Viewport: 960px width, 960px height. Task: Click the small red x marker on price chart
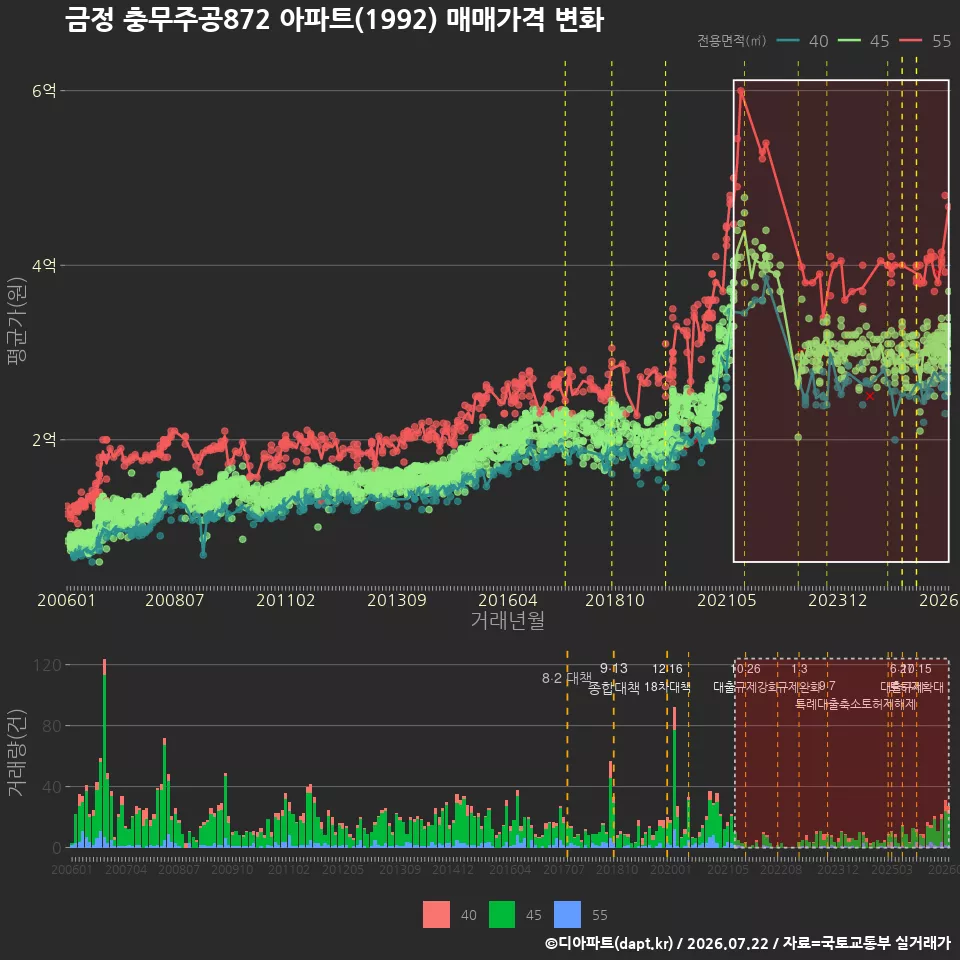[x=869, y=396]
